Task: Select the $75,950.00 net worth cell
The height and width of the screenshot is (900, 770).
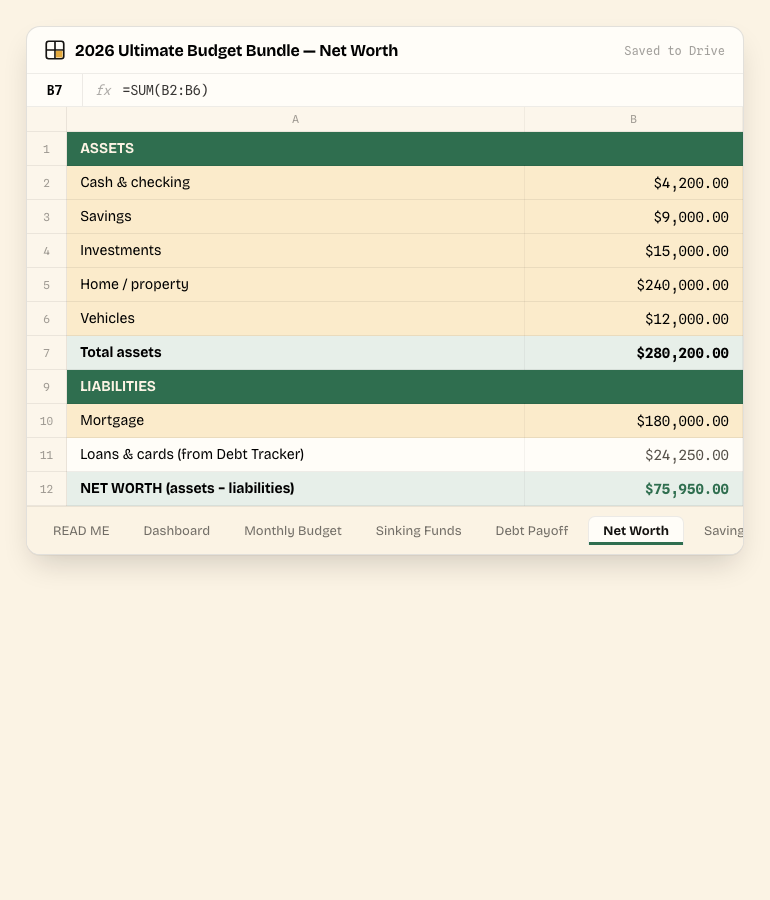Action: pos(633,488)
